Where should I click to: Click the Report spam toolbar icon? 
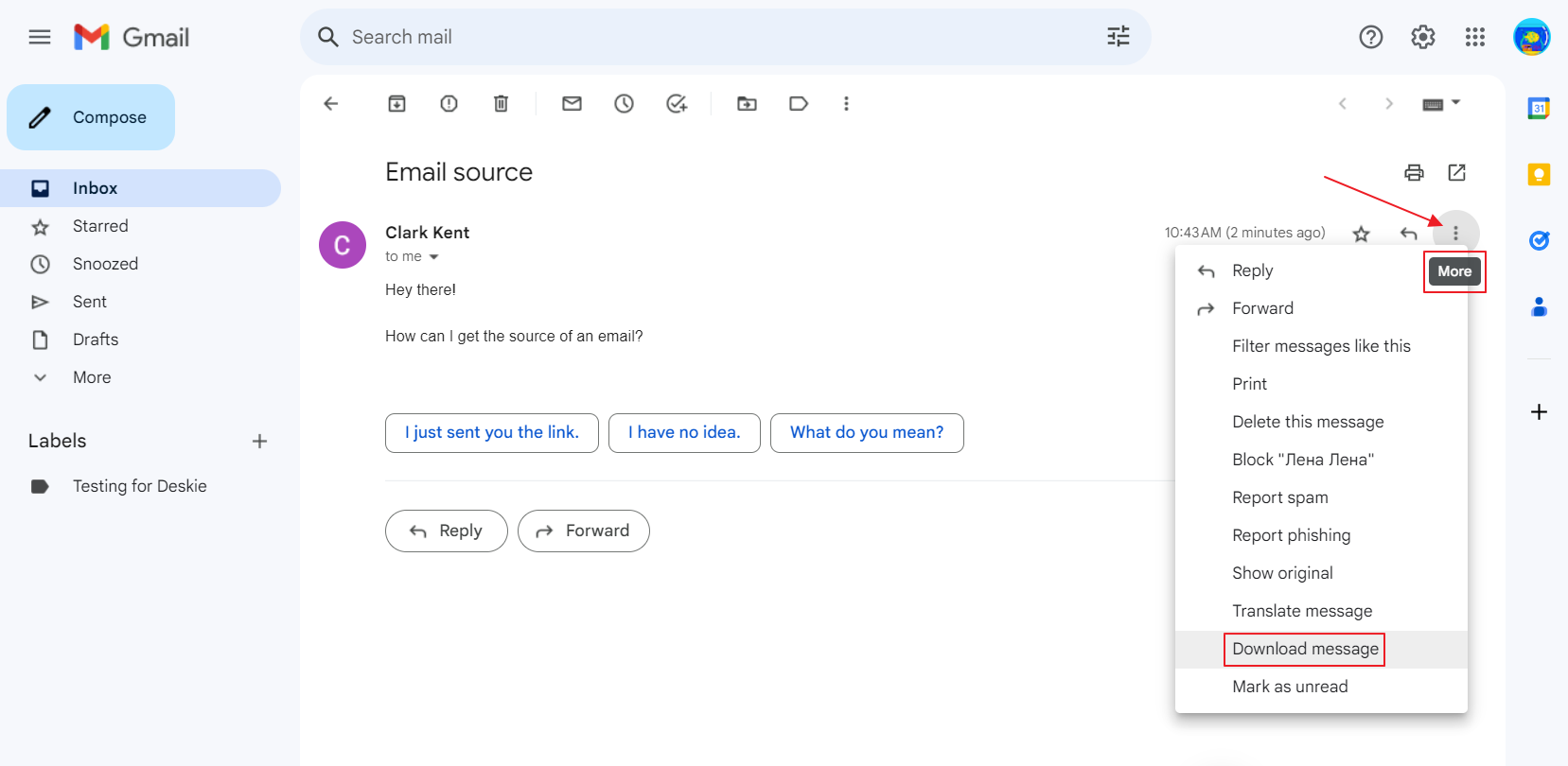449,104
